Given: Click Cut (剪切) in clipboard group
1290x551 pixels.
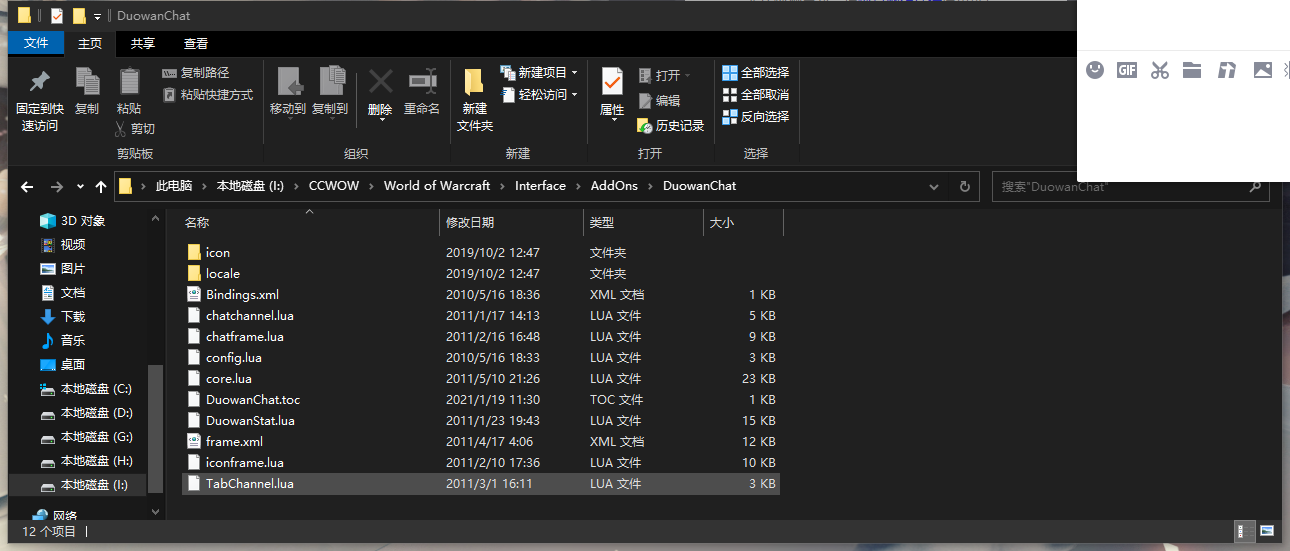Looking at the screenshot, I should pos(134,129).
